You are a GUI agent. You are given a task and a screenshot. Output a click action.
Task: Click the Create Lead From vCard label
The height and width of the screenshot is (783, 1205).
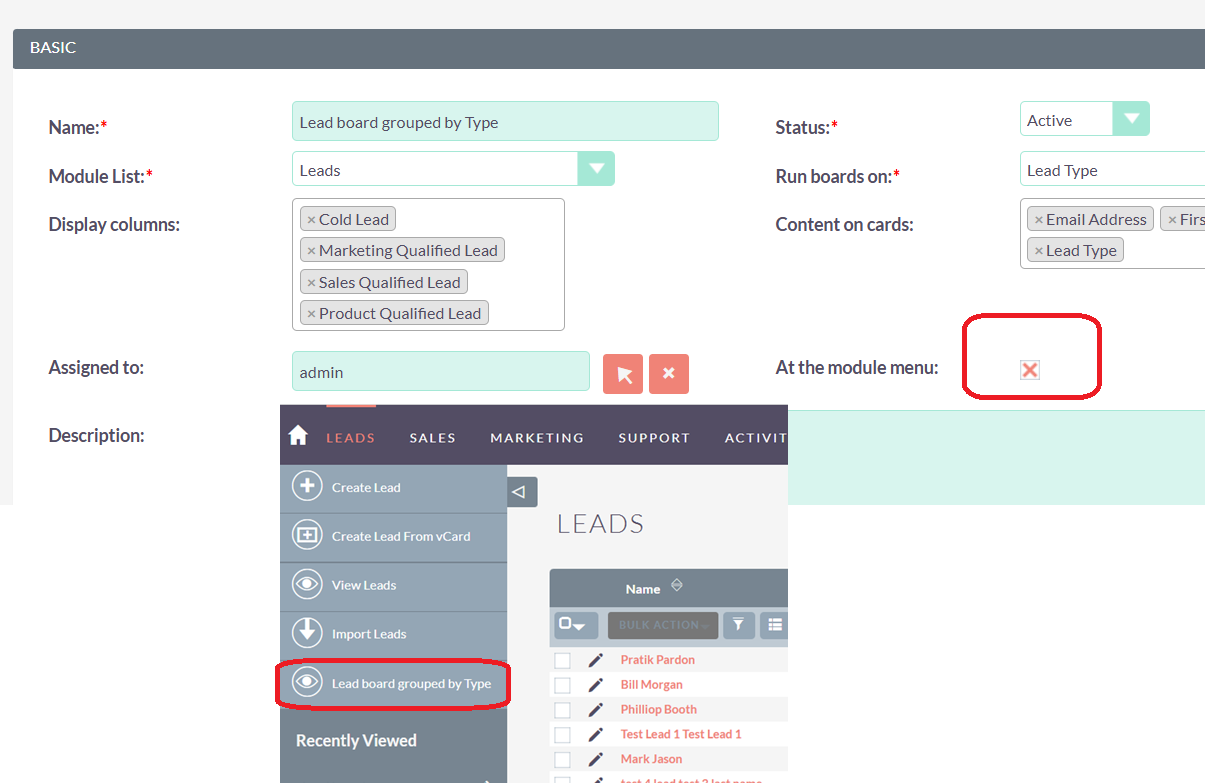(x=401, y=536)
